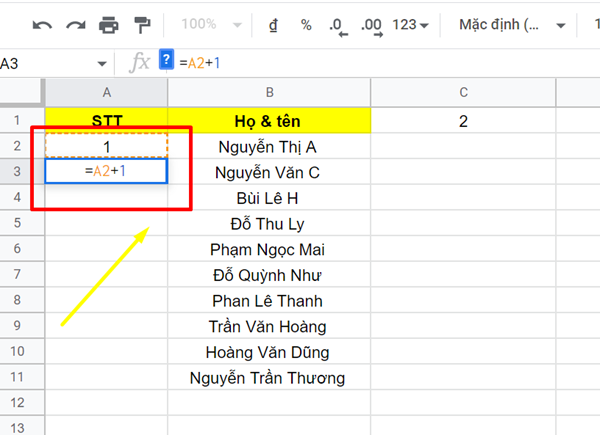Click the STT header cell
600x435 pixels.
point(106,121)
